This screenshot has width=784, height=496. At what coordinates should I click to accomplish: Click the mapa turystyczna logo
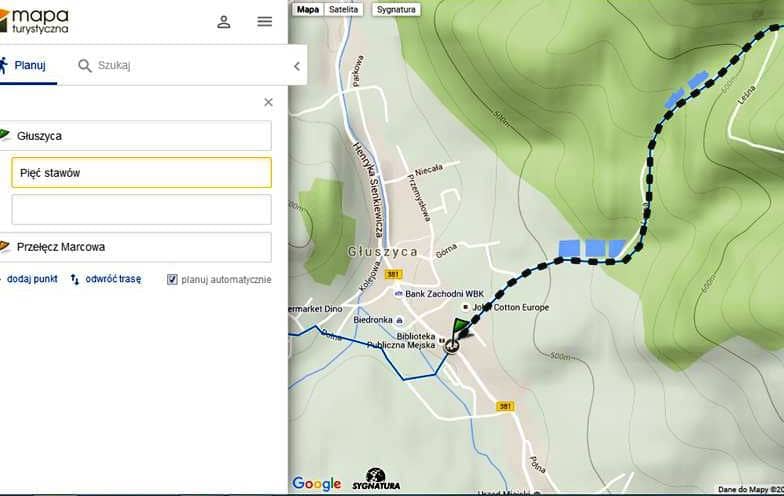[x=36, y=20]
